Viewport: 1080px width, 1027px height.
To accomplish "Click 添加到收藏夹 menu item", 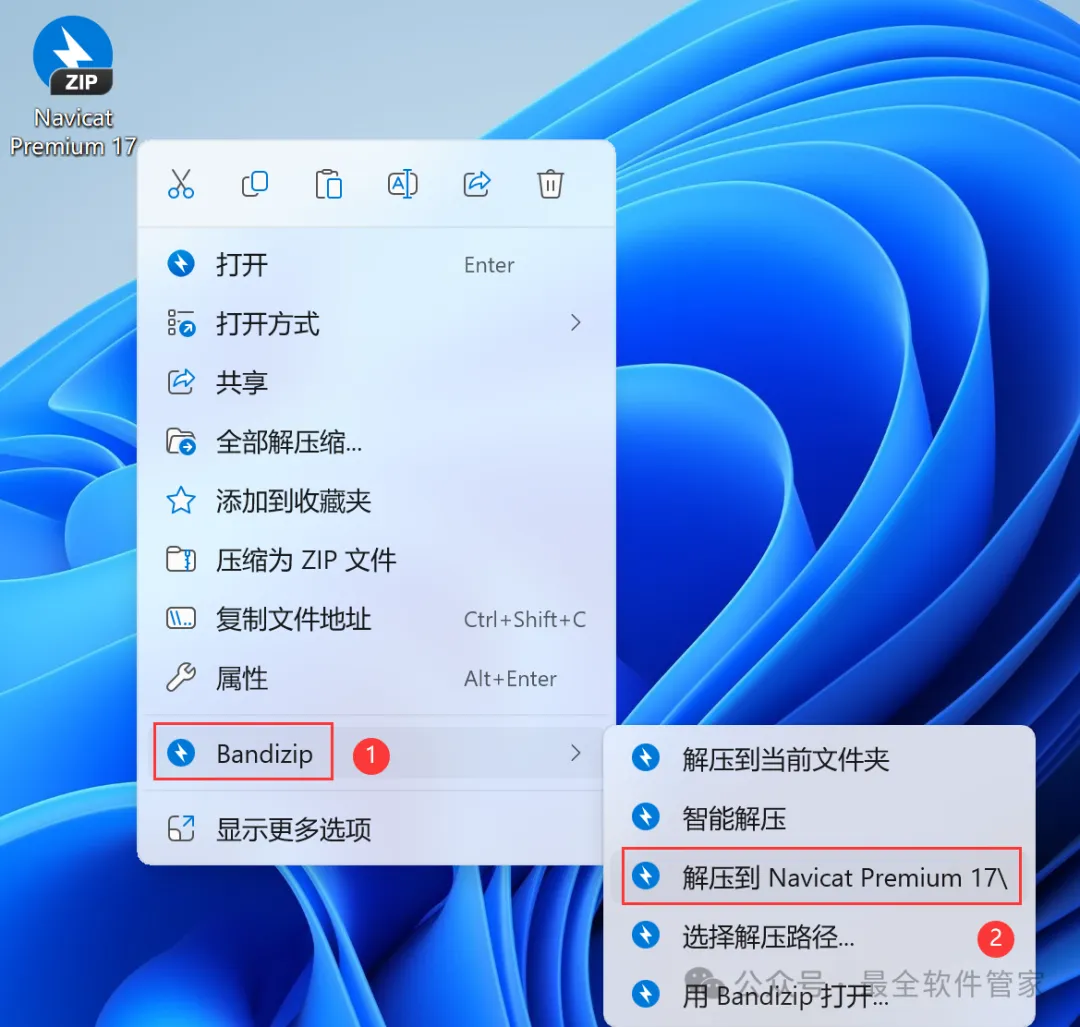I will 376,501.
